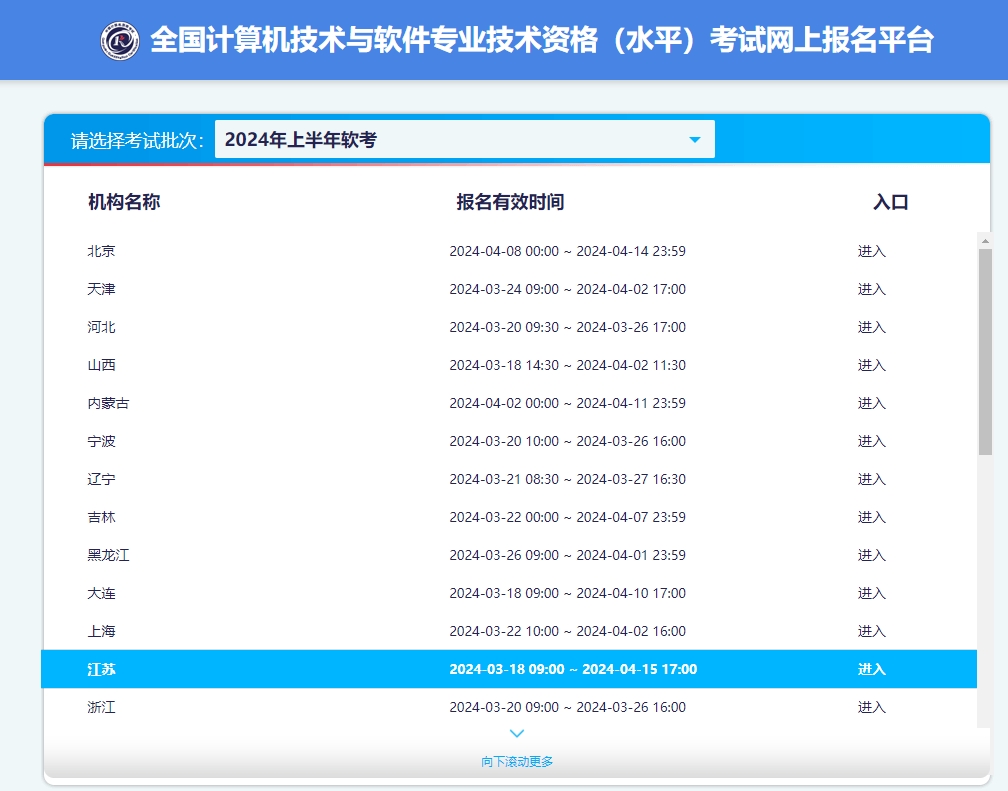Select the highlighted 江苏 institution name
The height and width of the screenshot is (791, 1008).
pyautogui.click(x=102, y=669)
